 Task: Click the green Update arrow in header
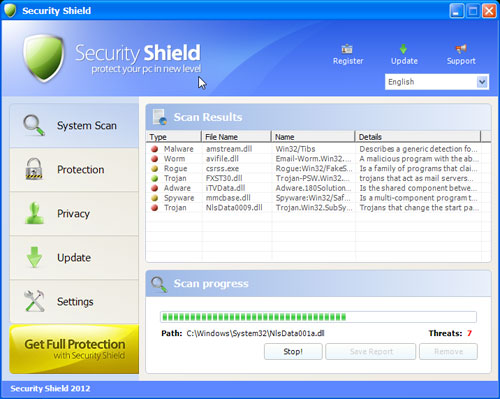(403, 49)
